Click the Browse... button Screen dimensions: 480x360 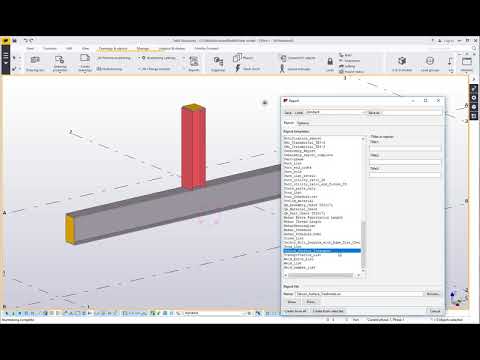pyautogui.click(x=433, y=294)
